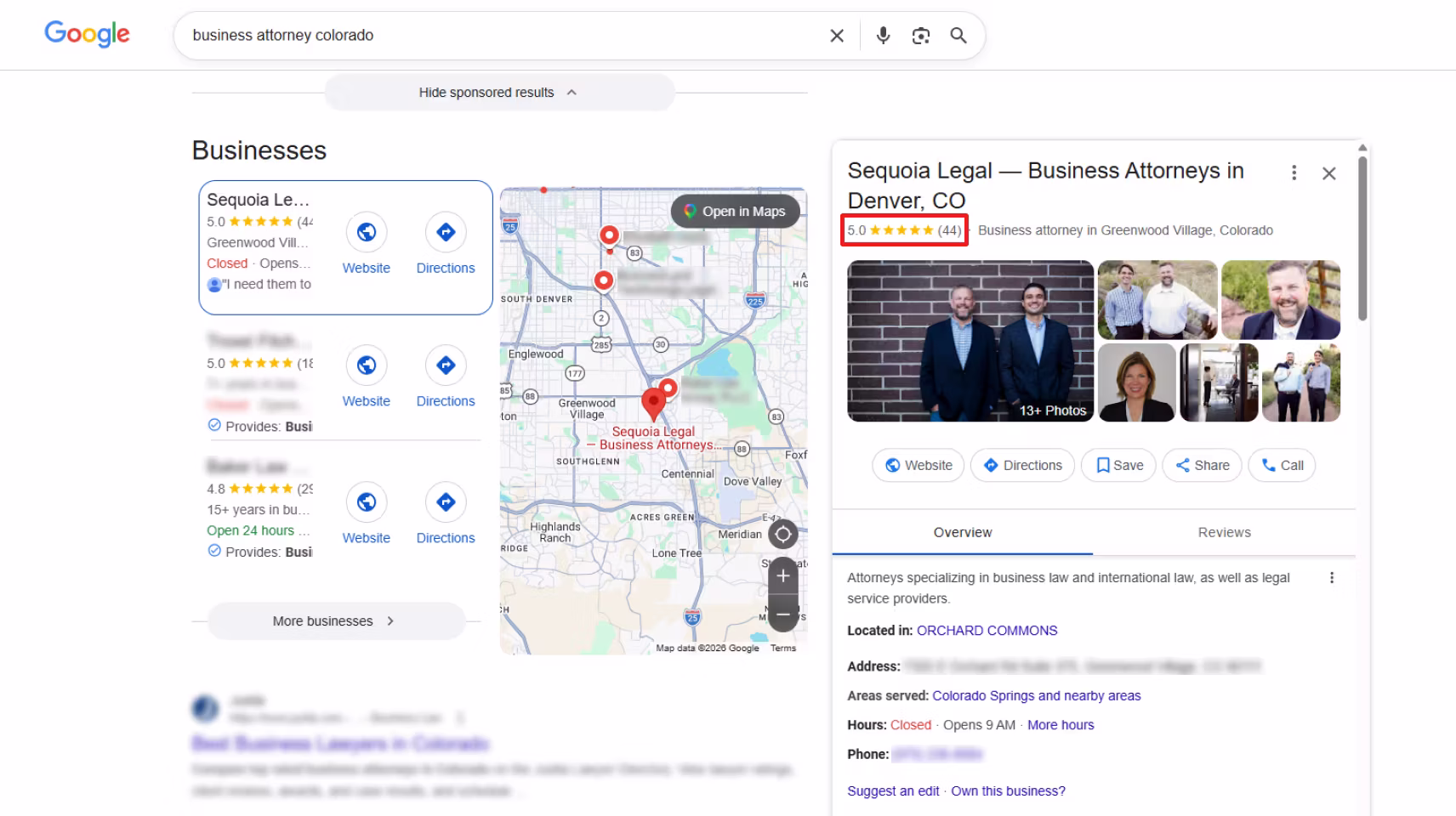Click the Directions icon on the third listing
This screenshot has width=1456, height=816.
pyautogui.click(x=446, y=501)
